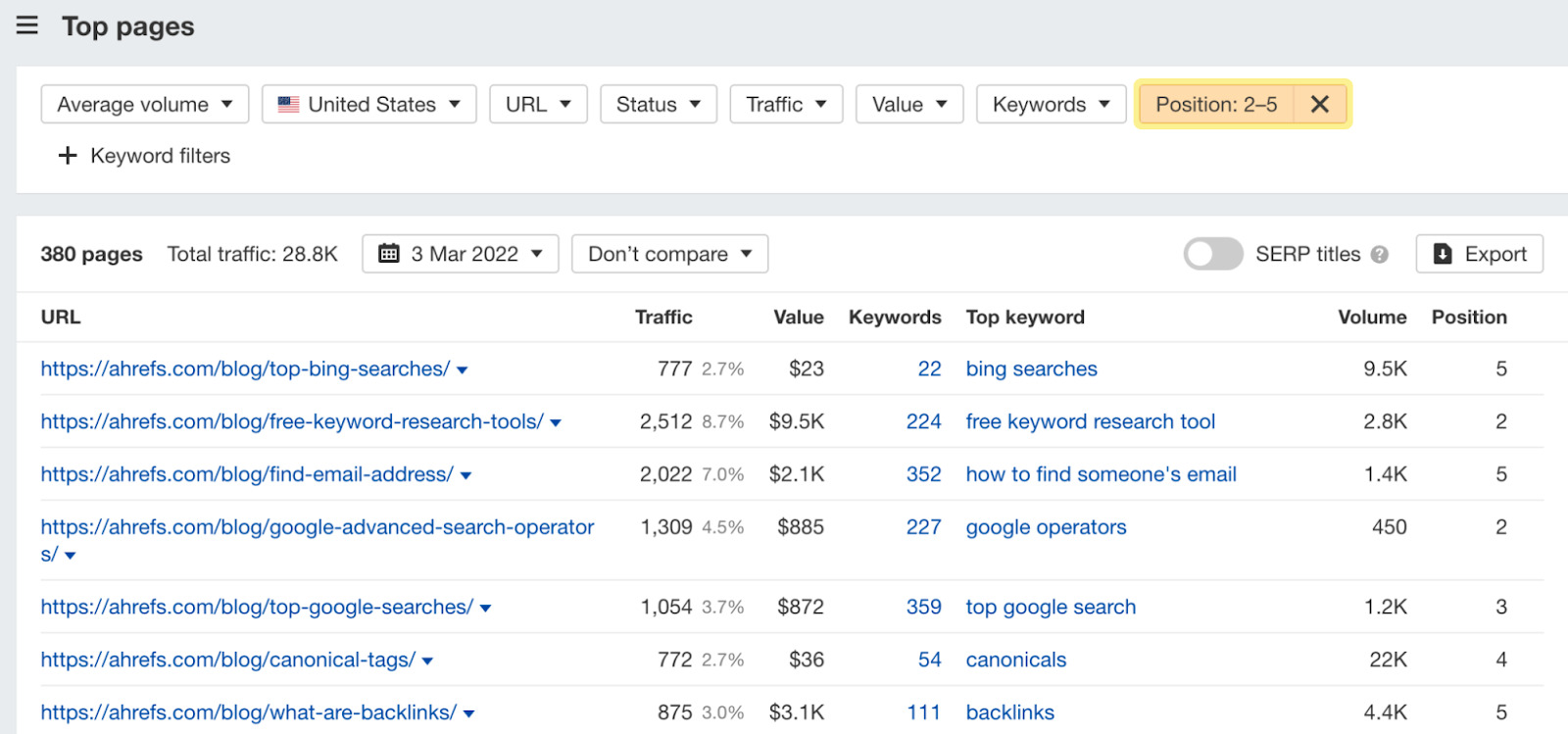Click the plus icon for Keyword filters
The width and height of the screenshot is (1568, 734).
coord(68,156)
